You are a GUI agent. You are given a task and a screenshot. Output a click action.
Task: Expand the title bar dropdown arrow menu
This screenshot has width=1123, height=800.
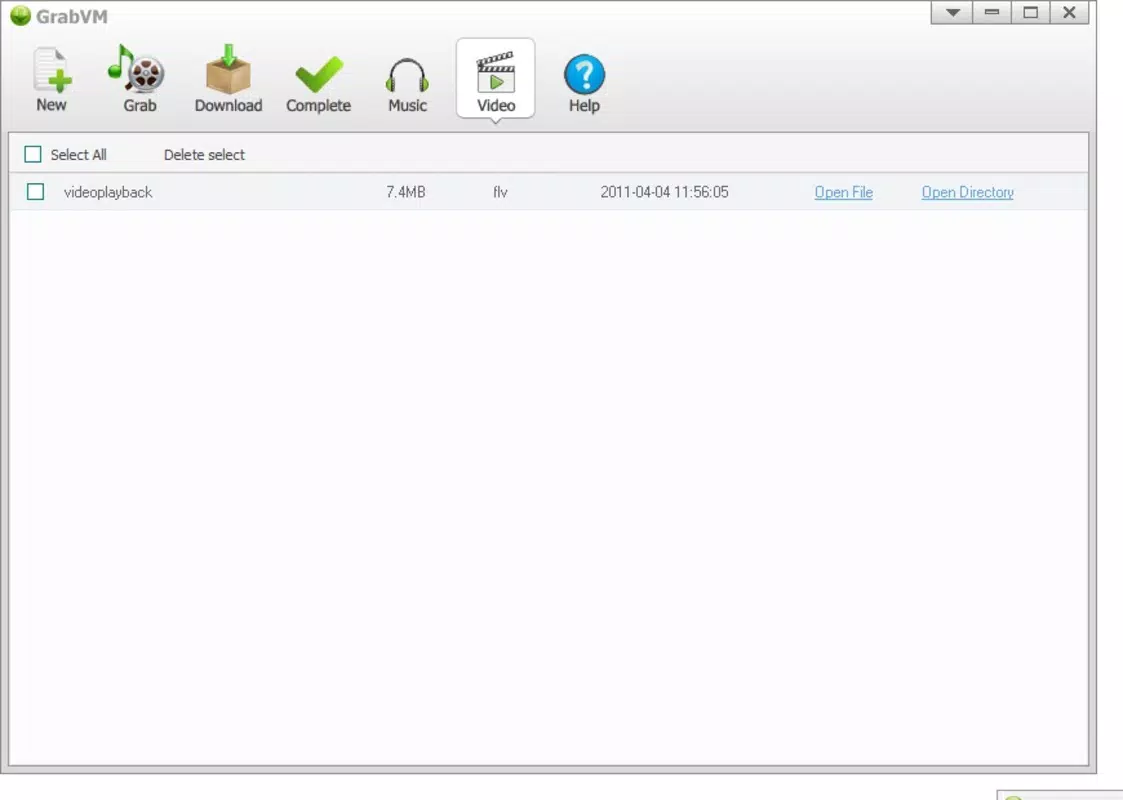[x=952, y=13]
